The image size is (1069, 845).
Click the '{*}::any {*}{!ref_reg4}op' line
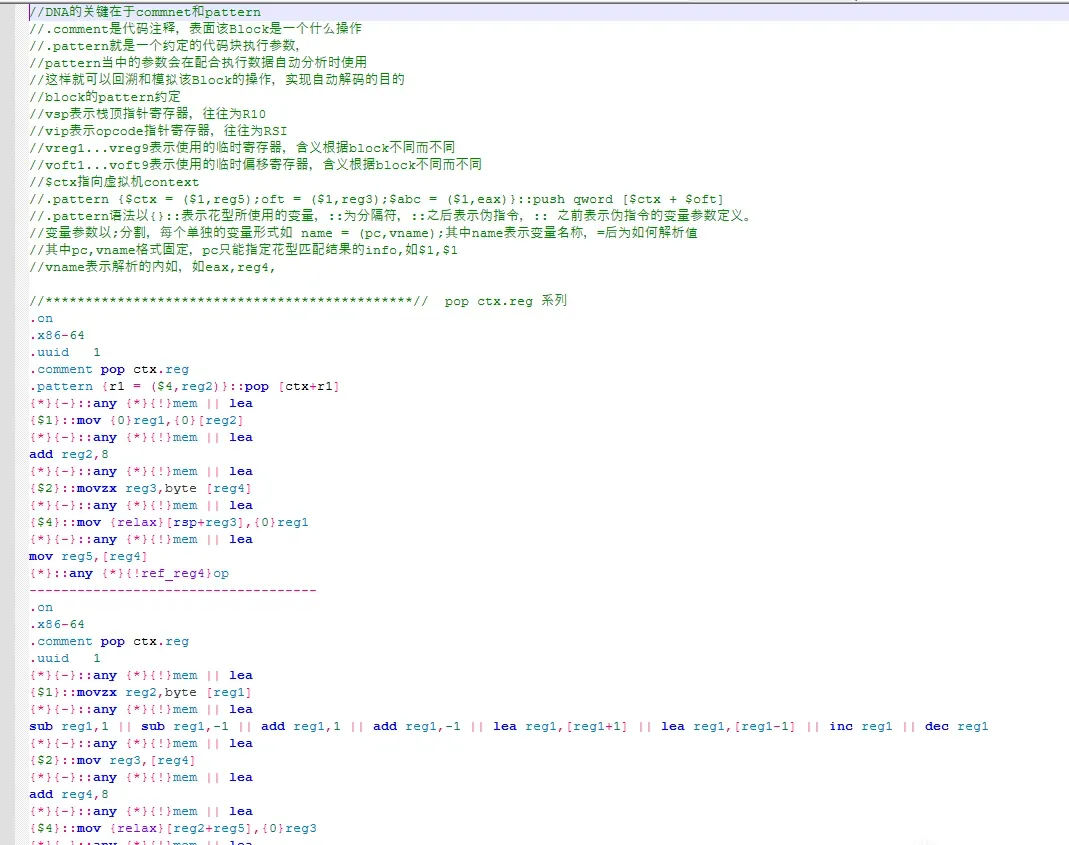coord(129,574)
